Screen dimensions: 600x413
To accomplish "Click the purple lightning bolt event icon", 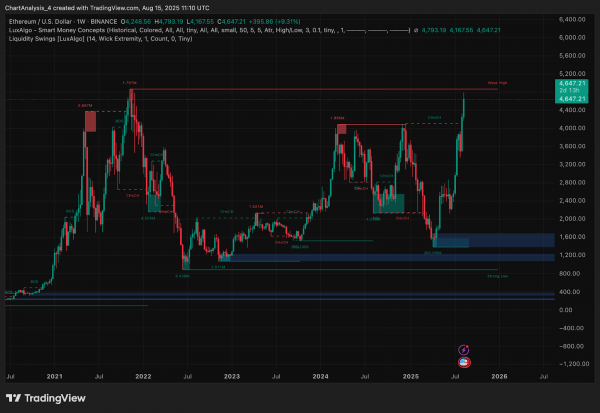I will [464, 350].
